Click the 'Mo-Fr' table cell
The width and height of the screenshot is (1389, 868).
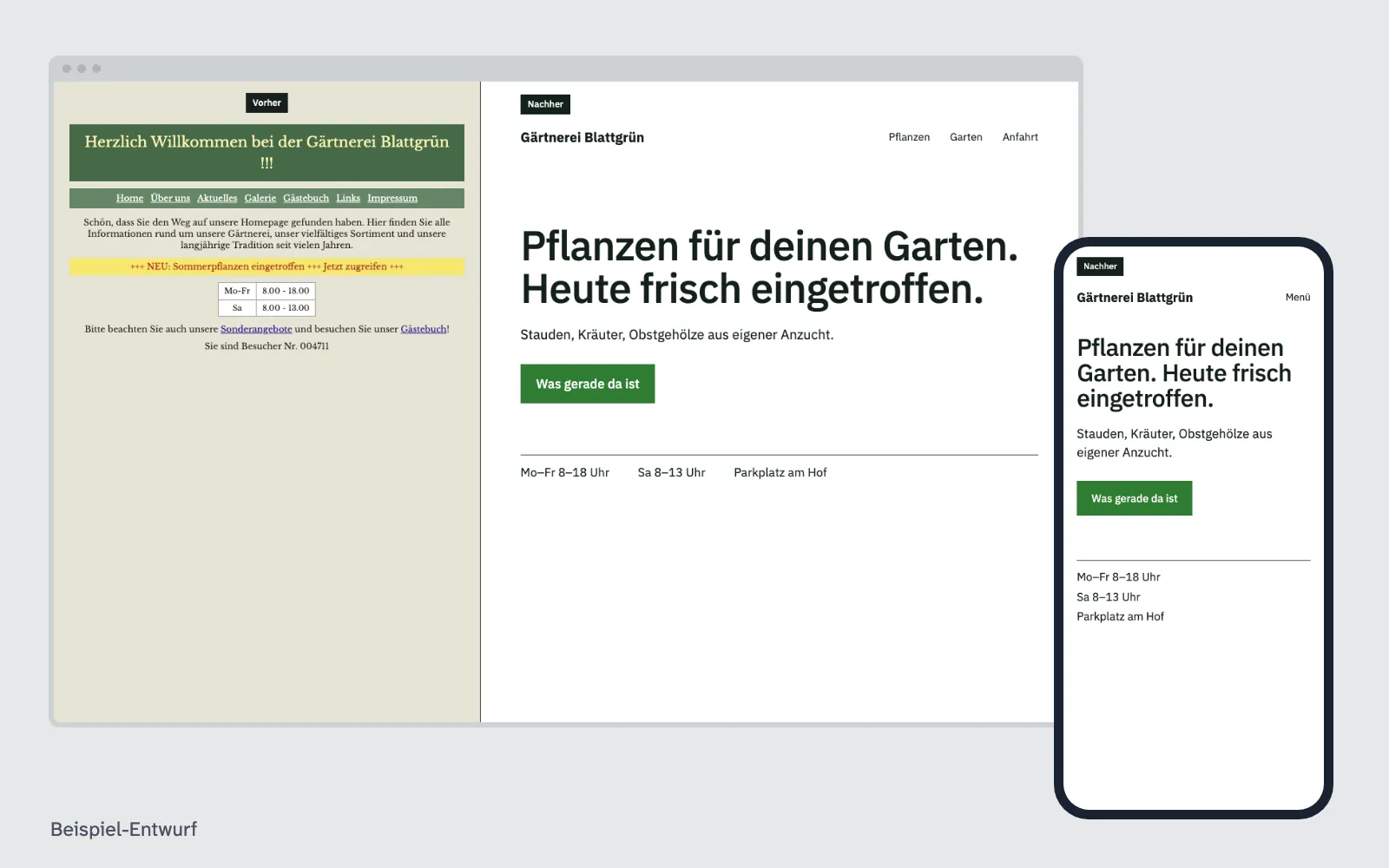tap(237, 291)
